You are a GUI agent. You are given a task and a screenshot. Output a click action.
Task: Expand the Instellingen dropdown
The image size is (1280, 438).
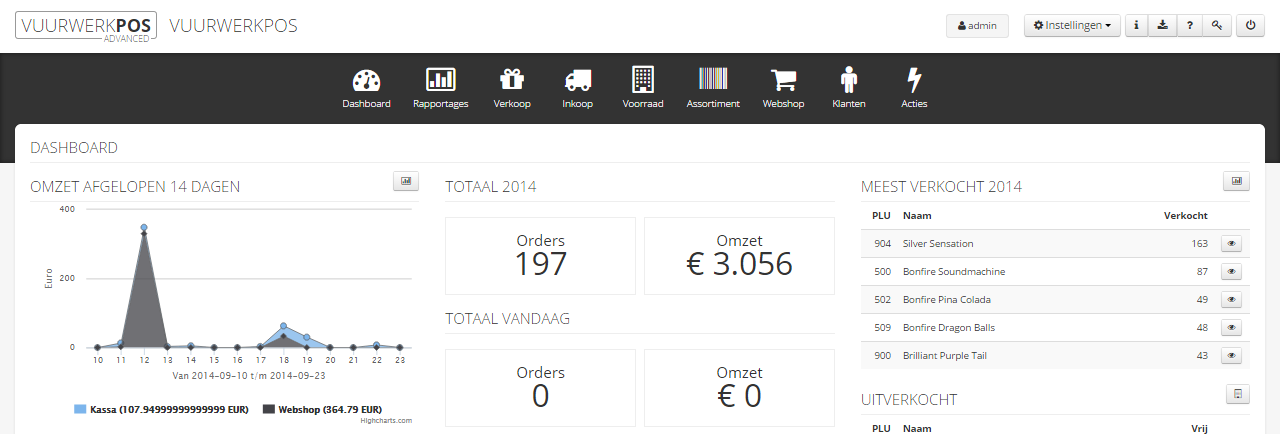coord(1072,26)
